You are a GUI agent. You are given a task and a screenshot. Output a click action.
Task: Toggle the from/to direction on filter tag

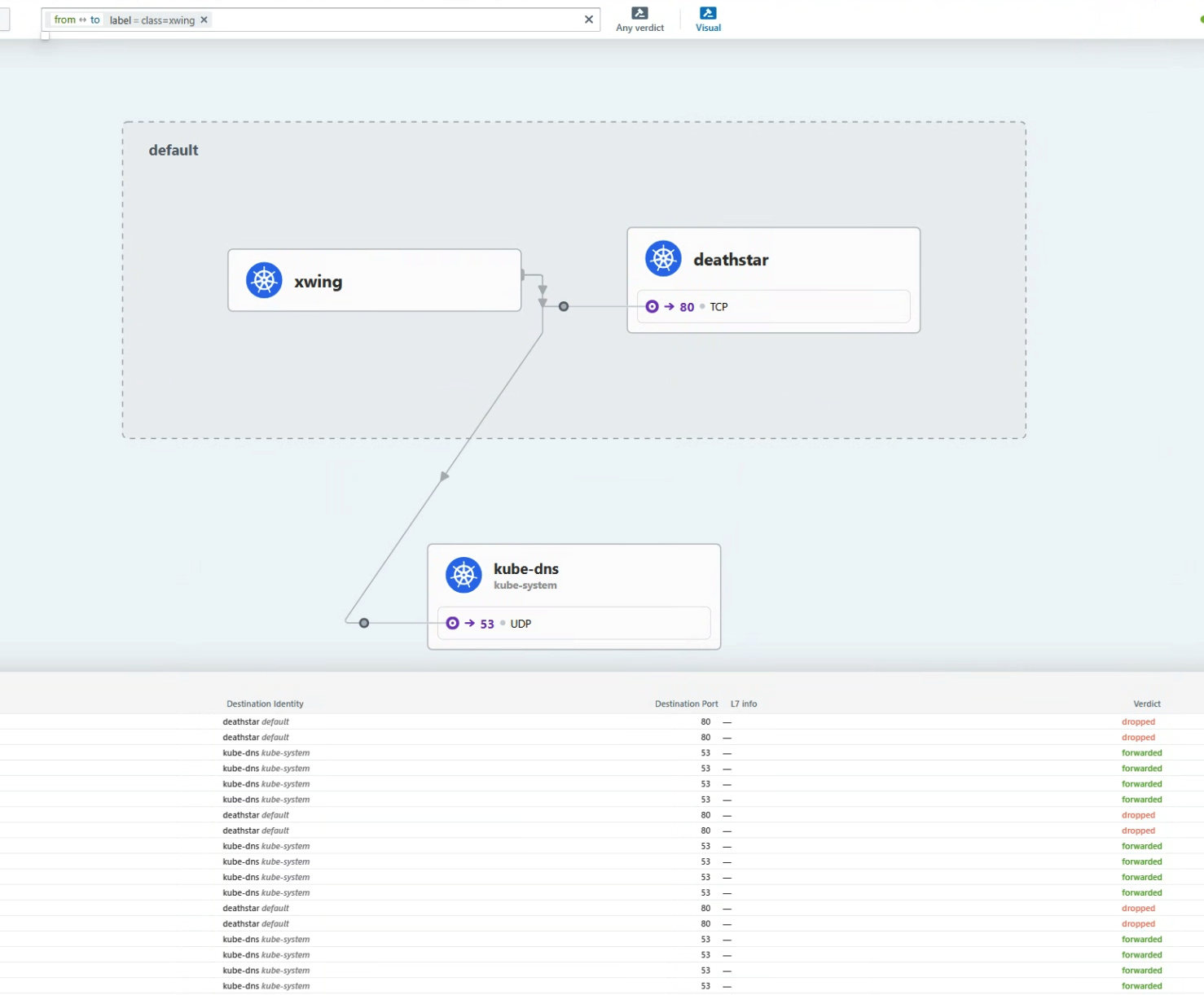(x=77, y=20)
